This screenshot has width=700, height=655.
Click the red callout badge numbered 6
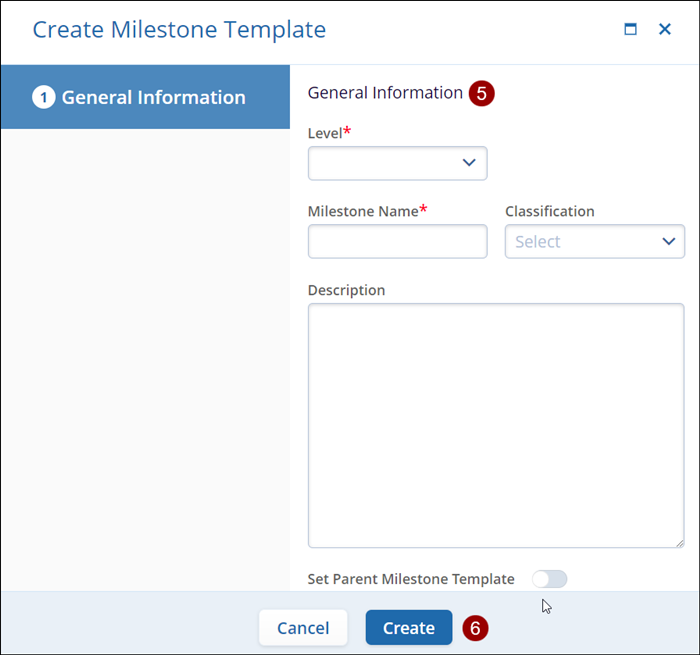click(476, 628)
